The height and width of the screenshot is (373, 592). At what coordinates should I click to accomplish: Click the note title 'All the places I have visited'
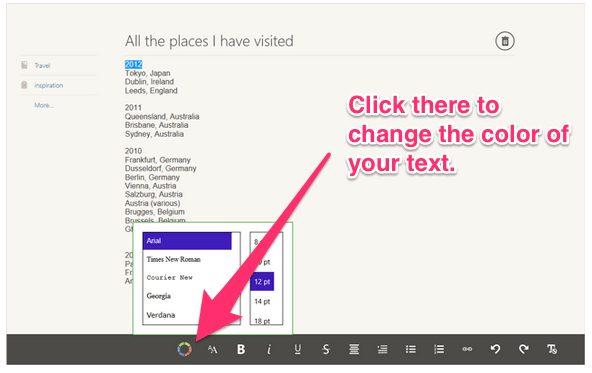(209, 41)
